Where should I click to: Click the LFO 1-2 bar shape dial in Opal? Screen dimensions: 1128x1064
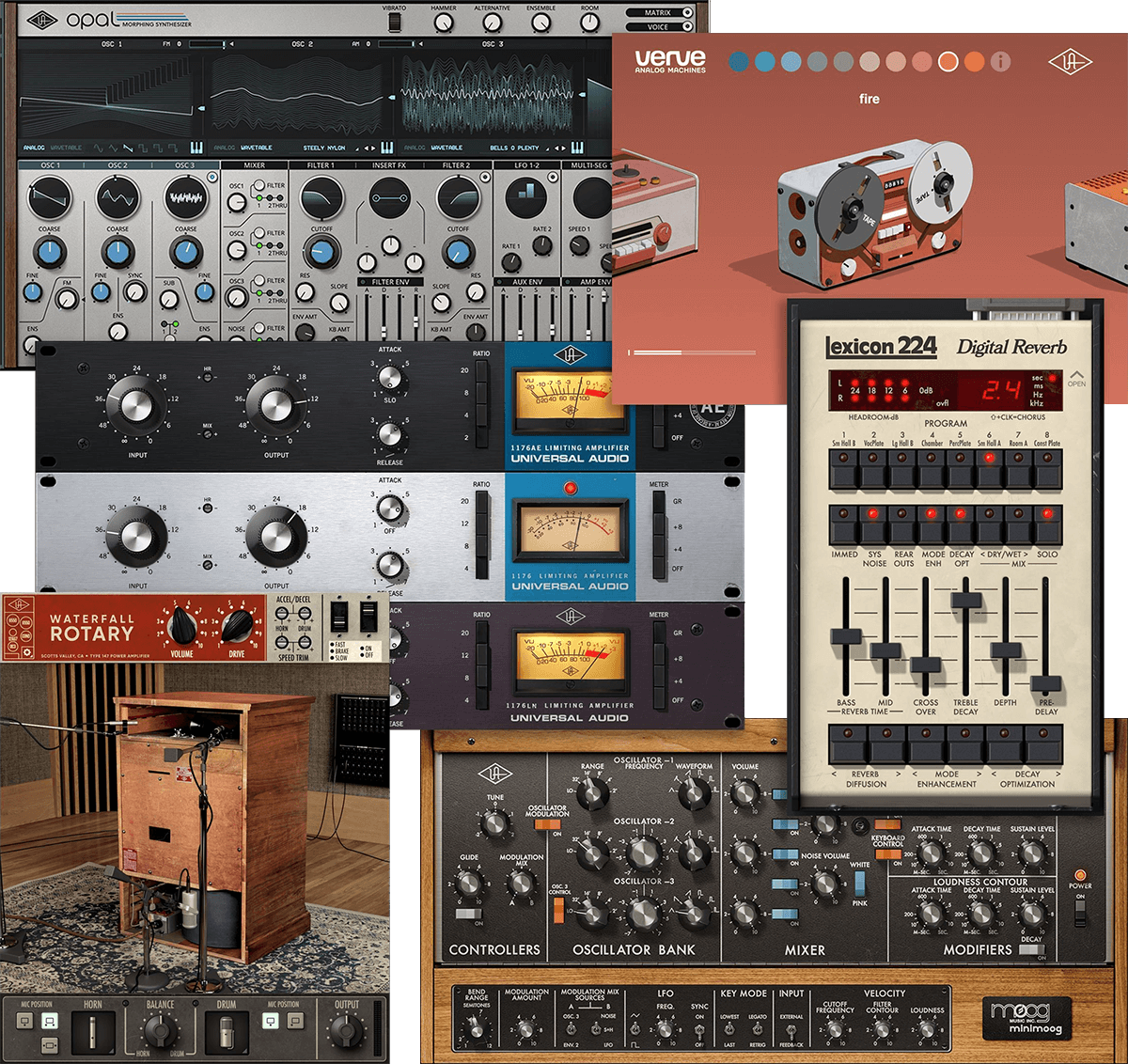pos(525,197)
